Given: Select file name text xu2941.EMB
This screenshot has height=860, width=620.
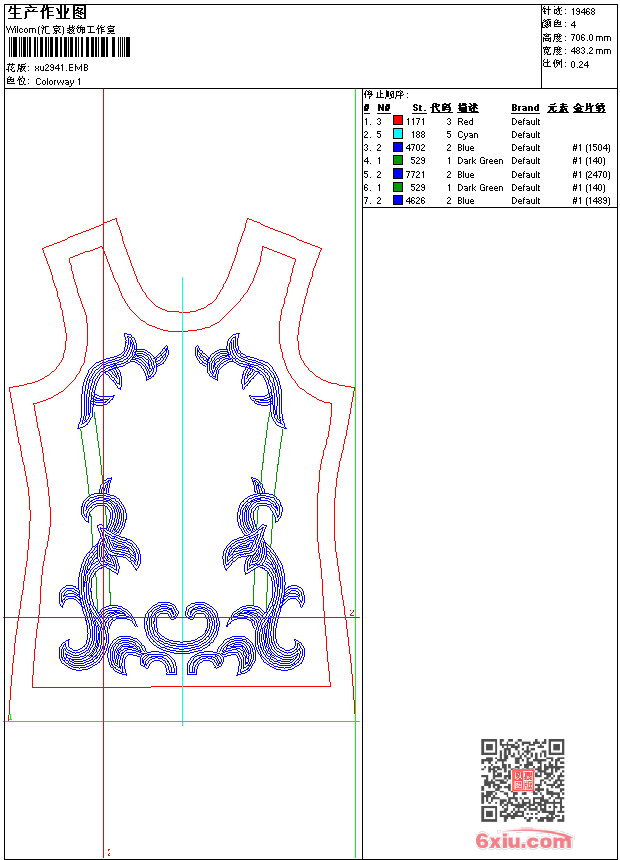Looking at the screenshot, I should point(61,68).
